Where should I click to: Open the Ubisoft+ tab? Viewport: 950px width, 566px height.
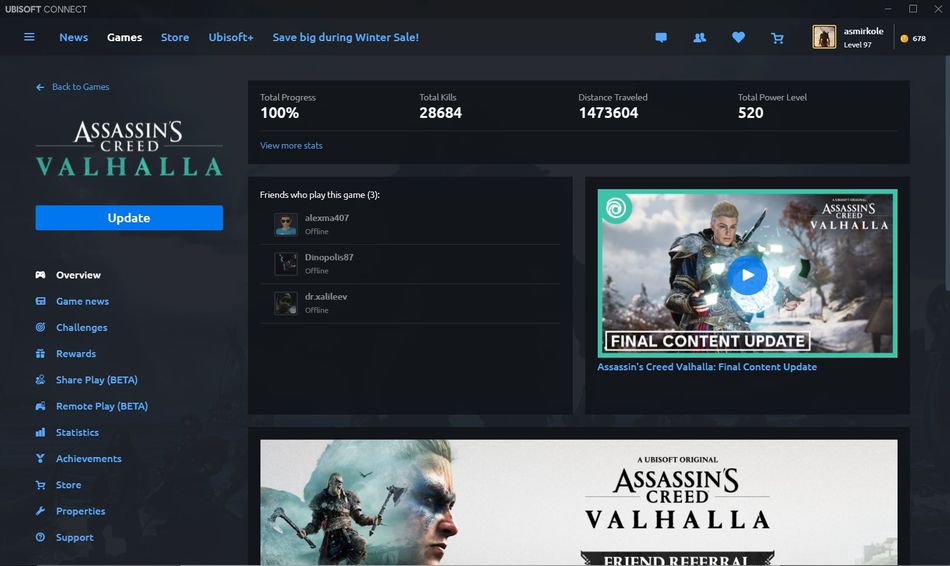tap(231, 37)
